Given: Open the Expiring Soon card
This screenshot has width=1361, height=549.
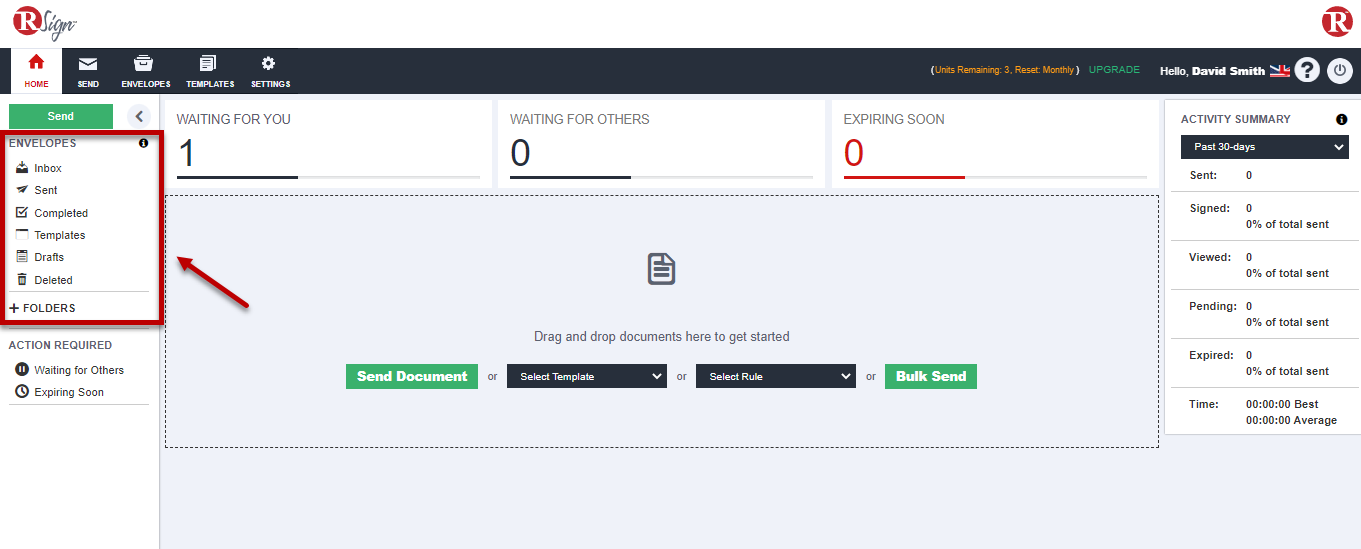Looking at the screenshot, I should (x=995, y=144).
